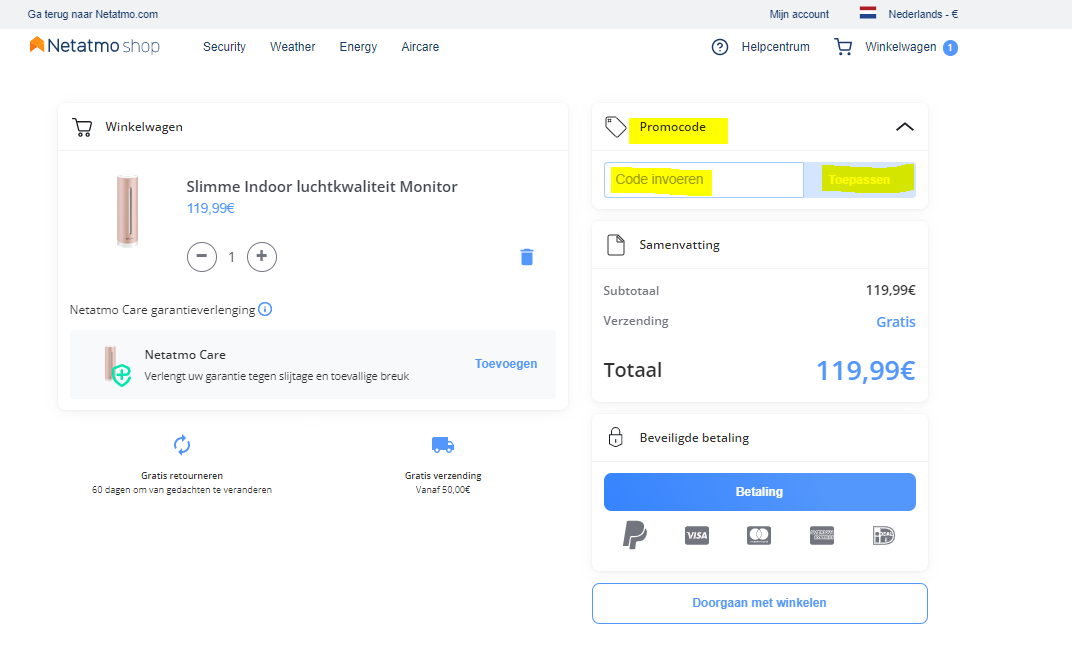
Task: Click Doorgaan met winkelen button
Action: [x=759, y=603]
